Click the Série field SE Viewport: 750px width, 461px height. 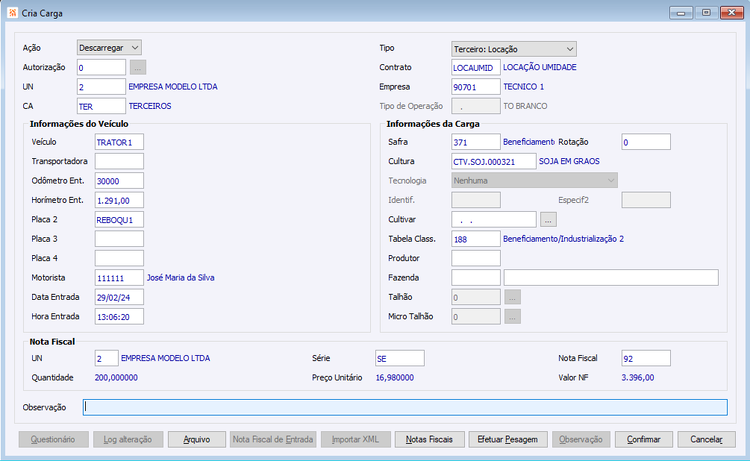point(400,358)
